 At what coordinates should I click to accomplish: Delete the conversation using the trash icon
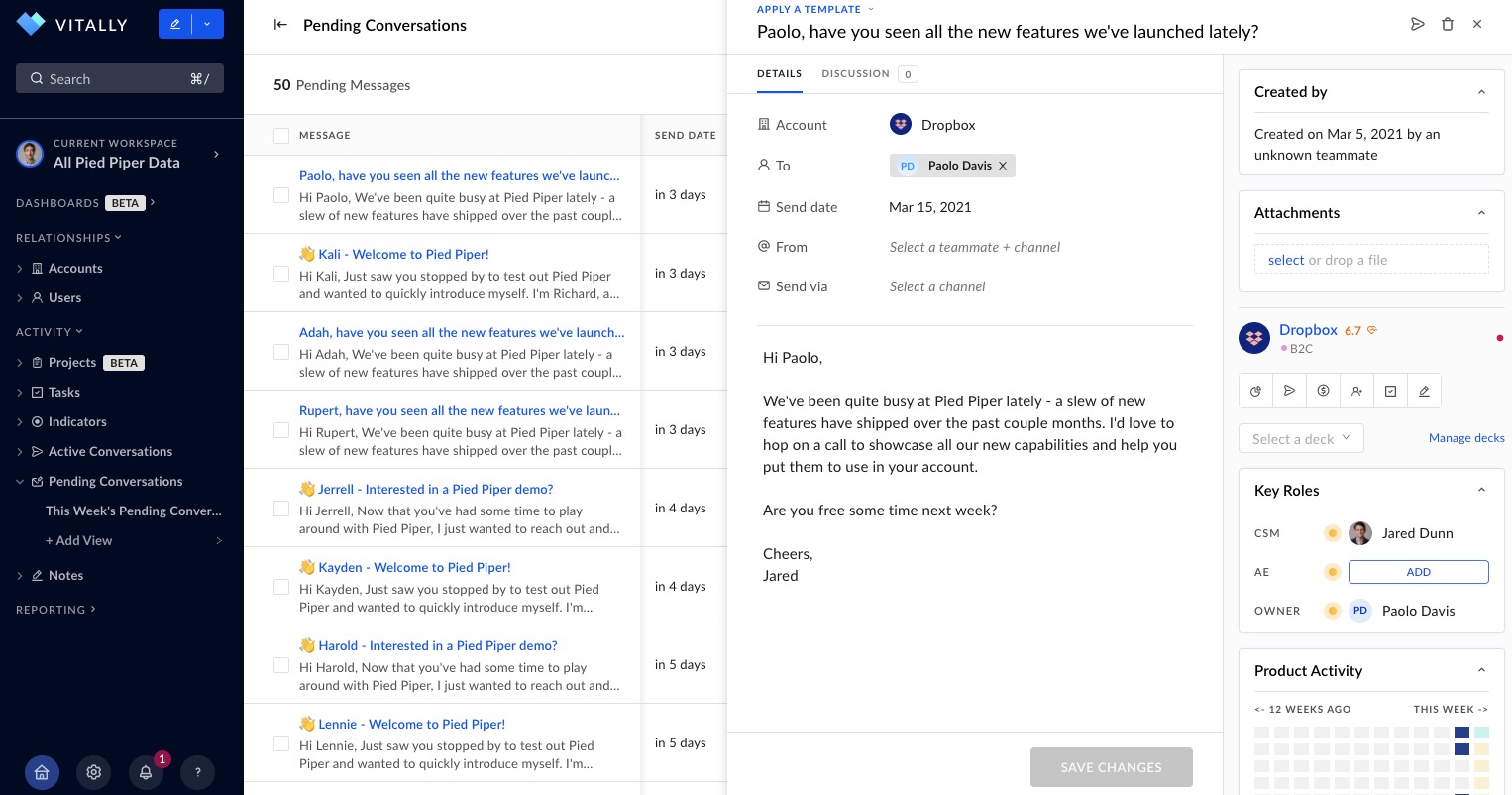tap(1448, 24)
